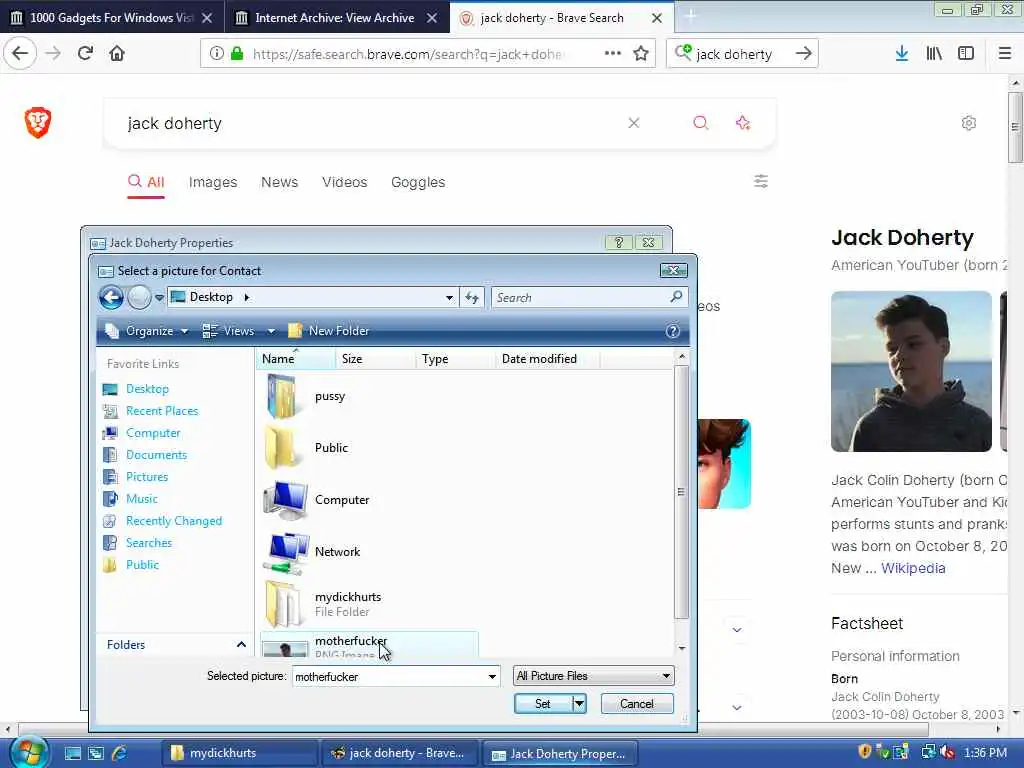Sort by Type column
Screen dimensions: 1024x768
(455, 359)
